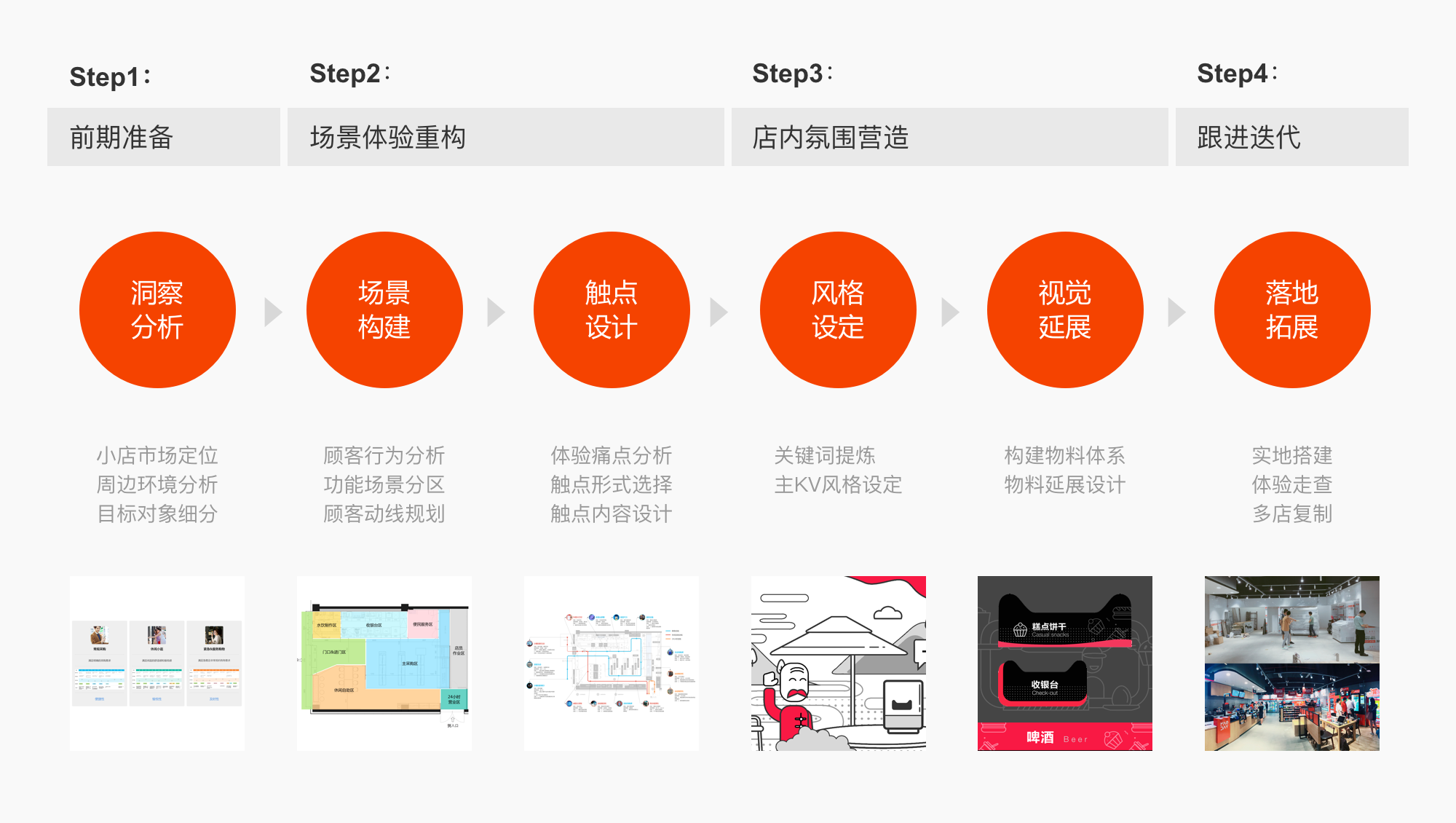Select the 触点设计 orange circle
Screen dimensions: 1456x823
coord(612,310)
